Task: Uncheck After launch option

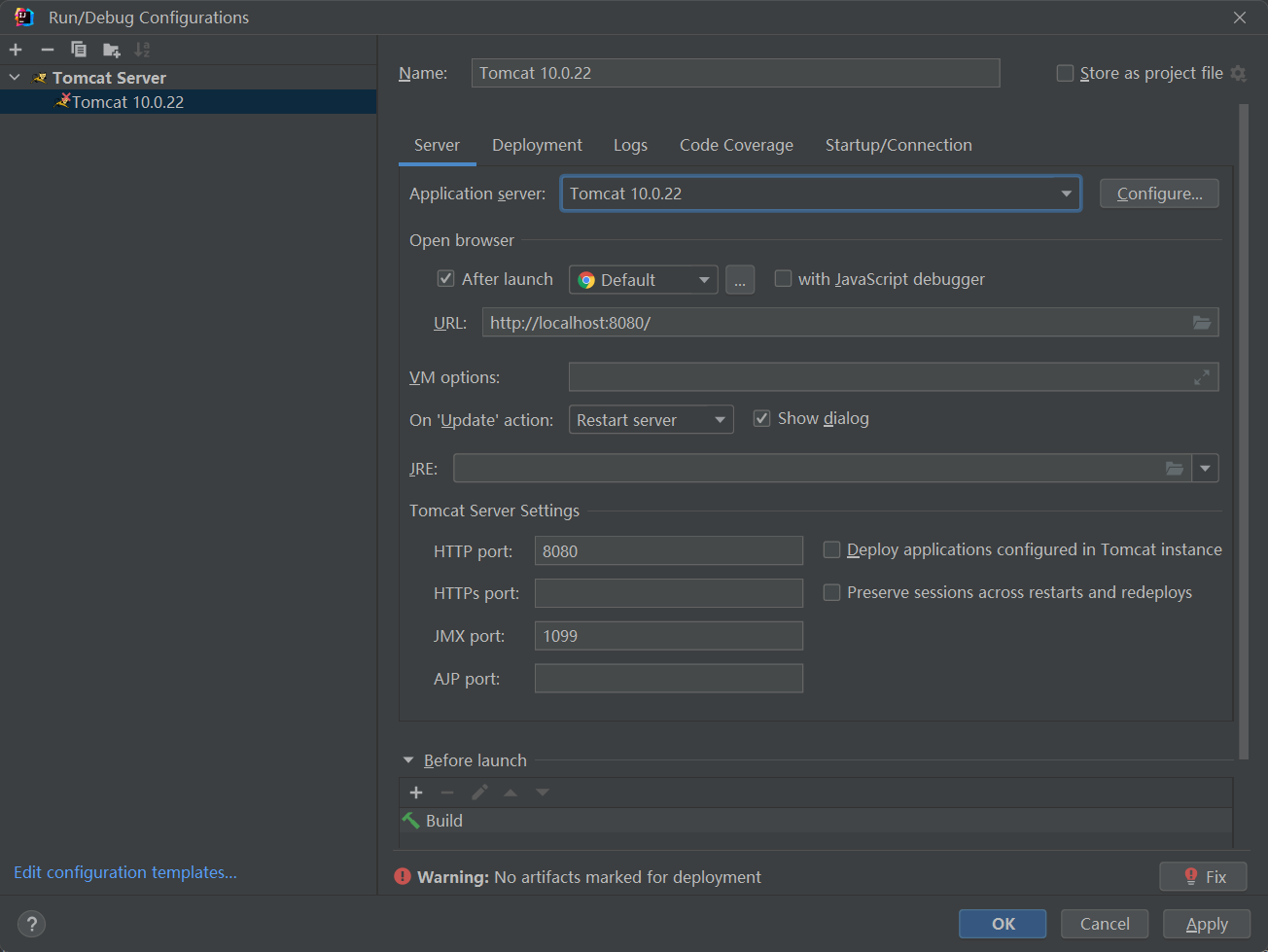Action: click(445, 279)
